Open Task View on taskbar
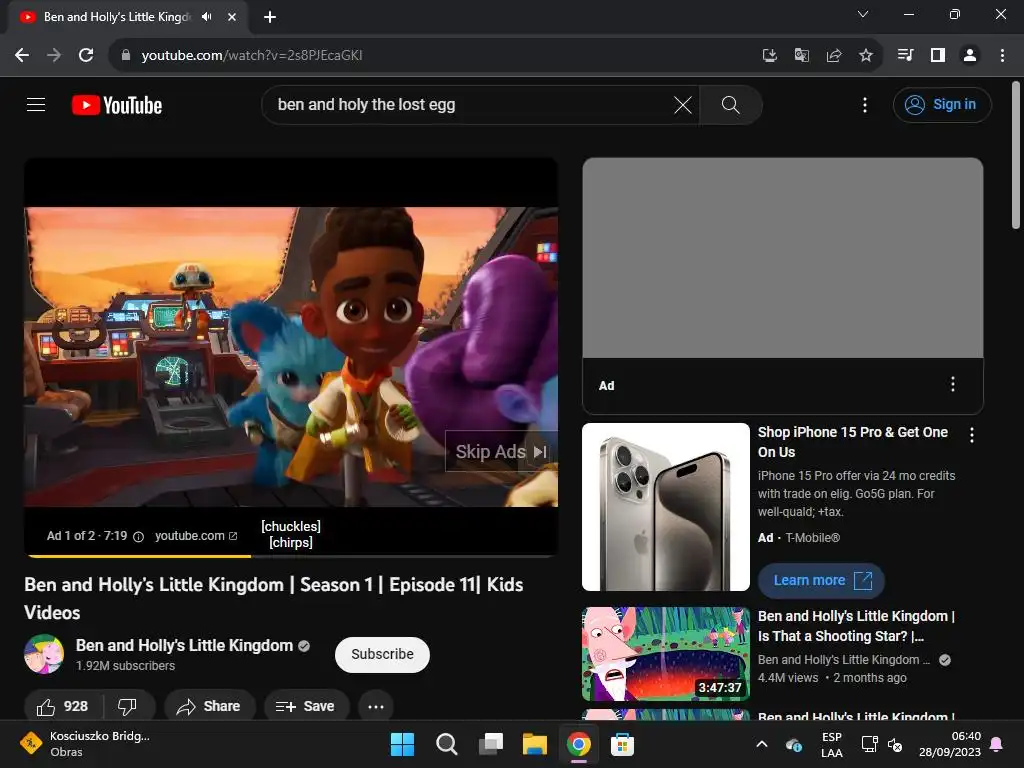 point(490,744)
